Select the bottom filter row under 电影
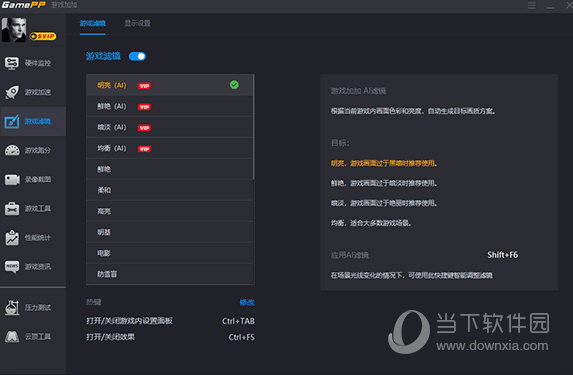 click(x=170, y=274)
